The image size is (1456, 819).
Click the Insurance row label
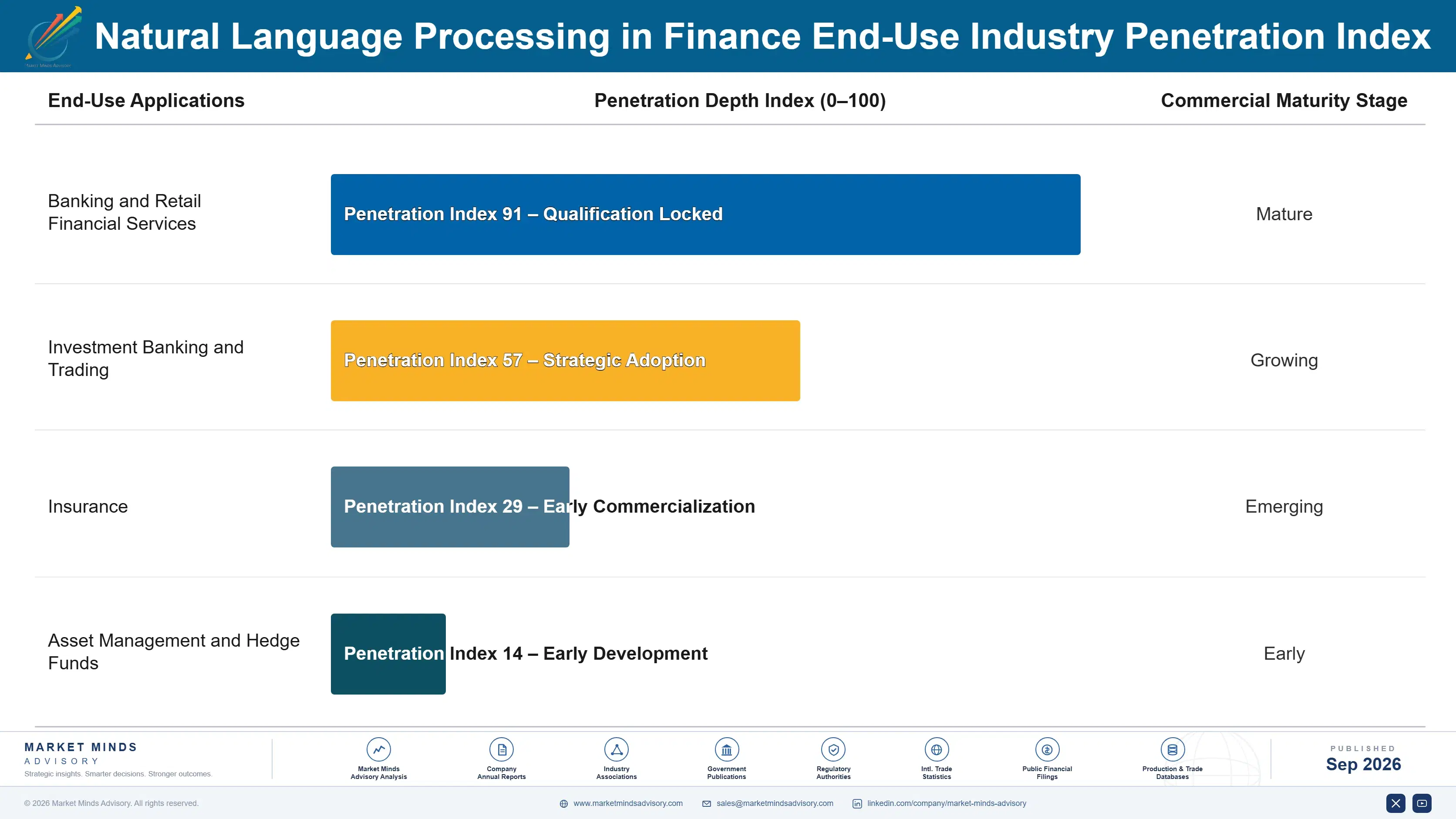pyautogui.click(x=88, y=507)
